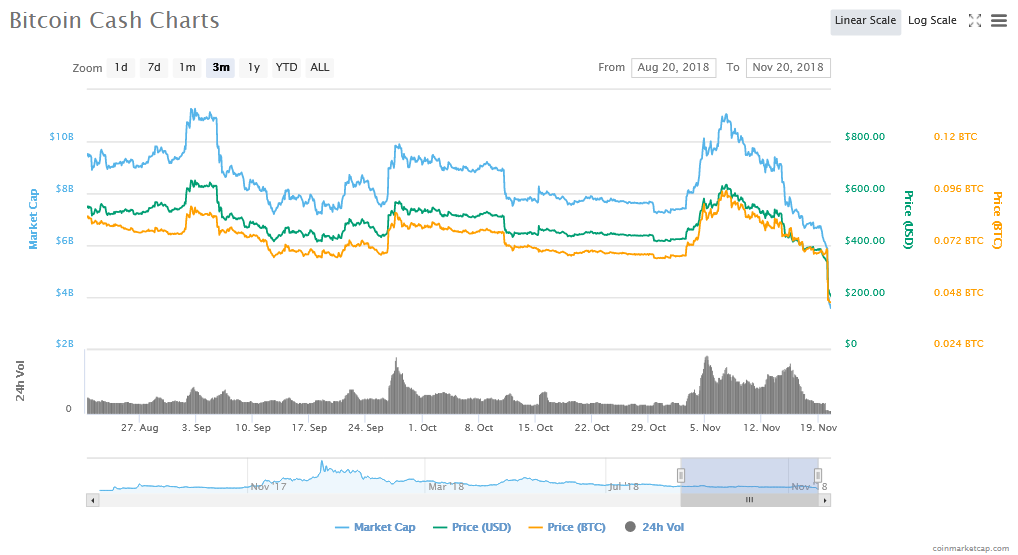Click the 24. Sep date axis label
This screenshot has width=1018, height=555.
(366, 428)
